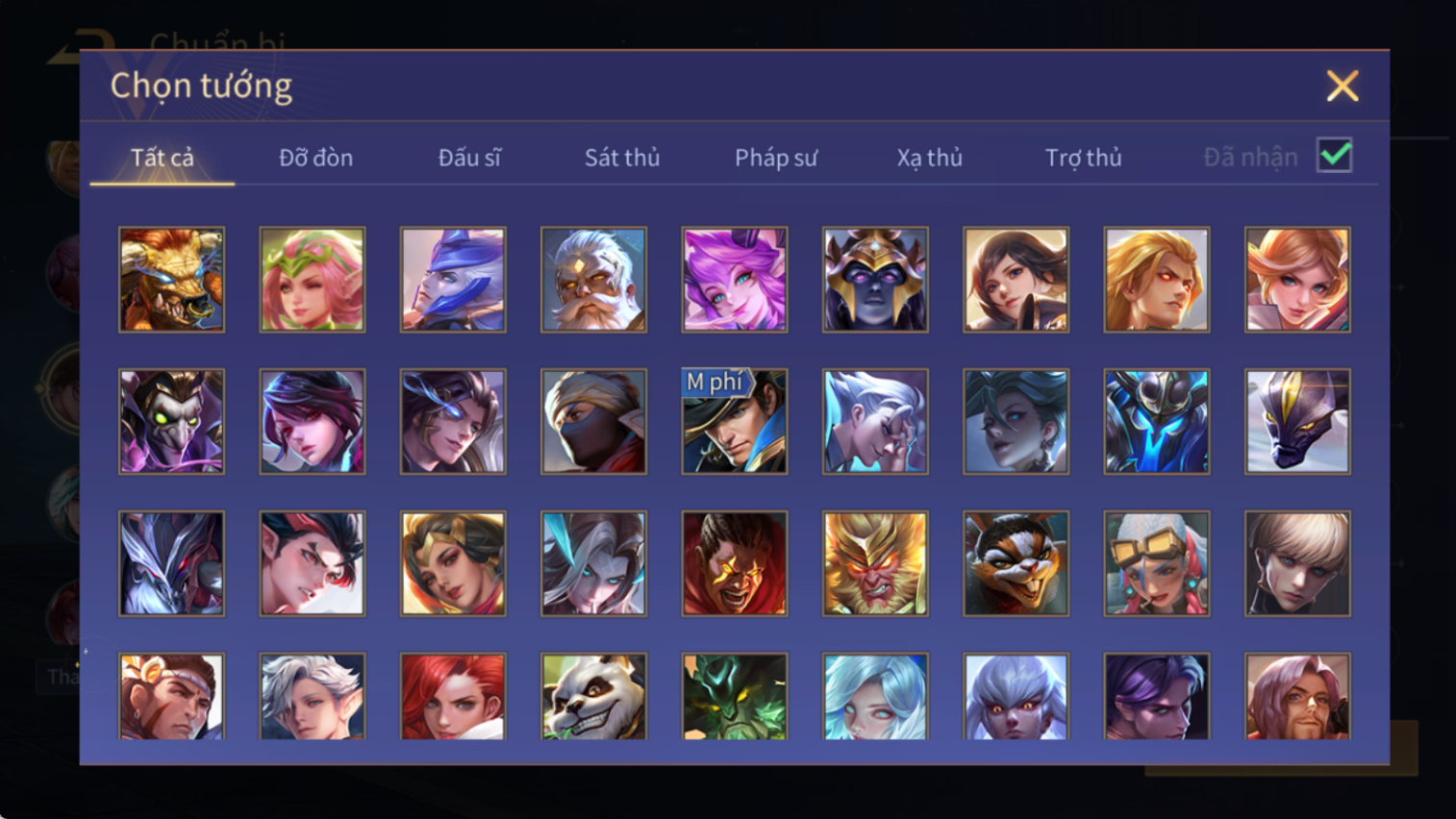Screen dimensions: 1456x819
Task: Select the hero tagged M phí
Action: (735, 421)
